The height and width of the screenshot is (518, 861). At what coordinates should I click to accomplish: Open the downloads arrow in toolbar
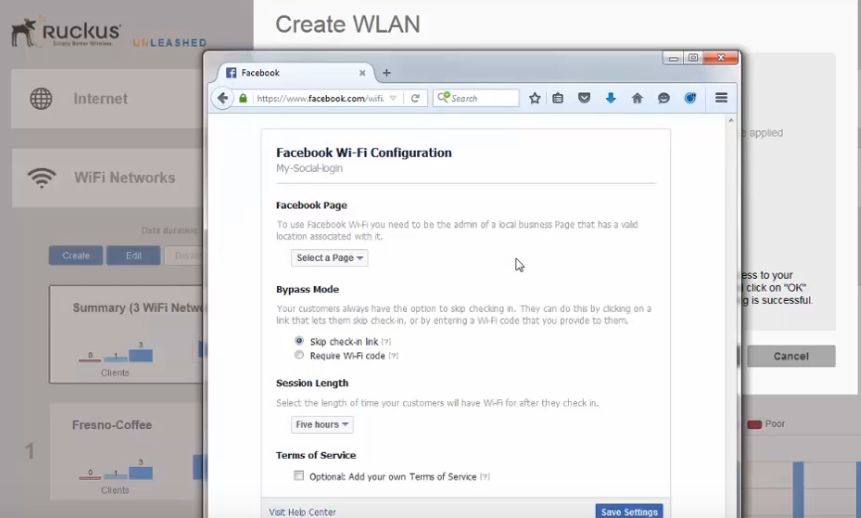(611, 98)
